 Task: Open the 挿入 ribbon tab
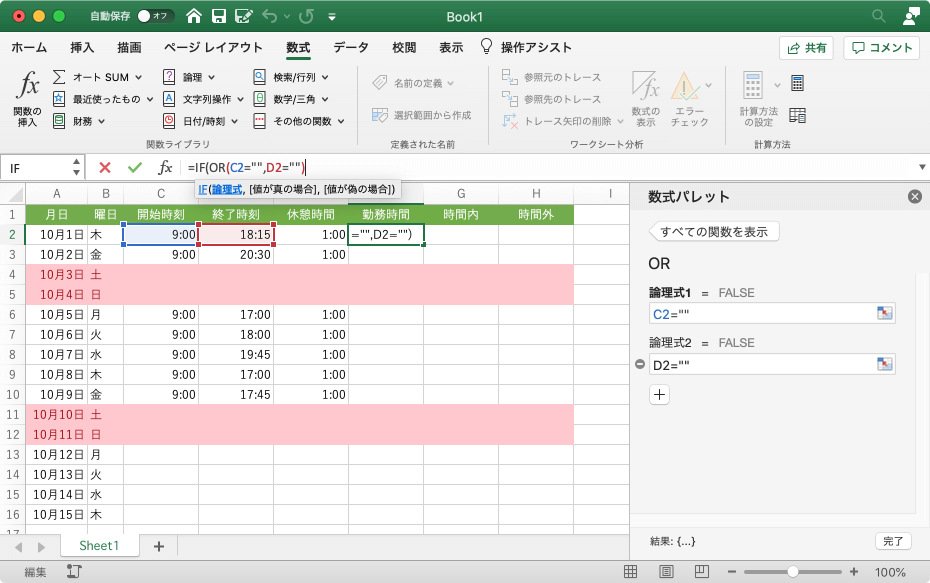click(82, 47)
